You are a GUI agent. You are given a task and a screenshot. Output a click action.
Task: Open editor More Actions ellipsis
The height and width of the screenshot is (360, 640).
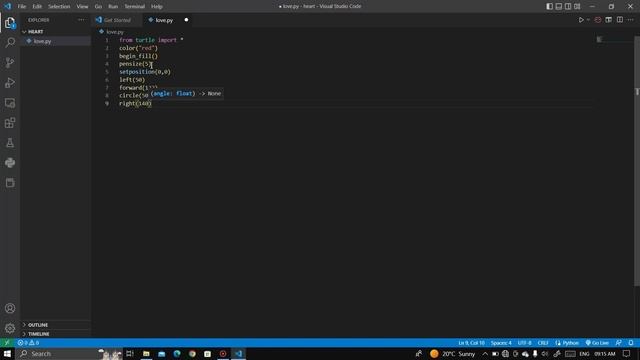pyautogui.click(x=631, y=20)
